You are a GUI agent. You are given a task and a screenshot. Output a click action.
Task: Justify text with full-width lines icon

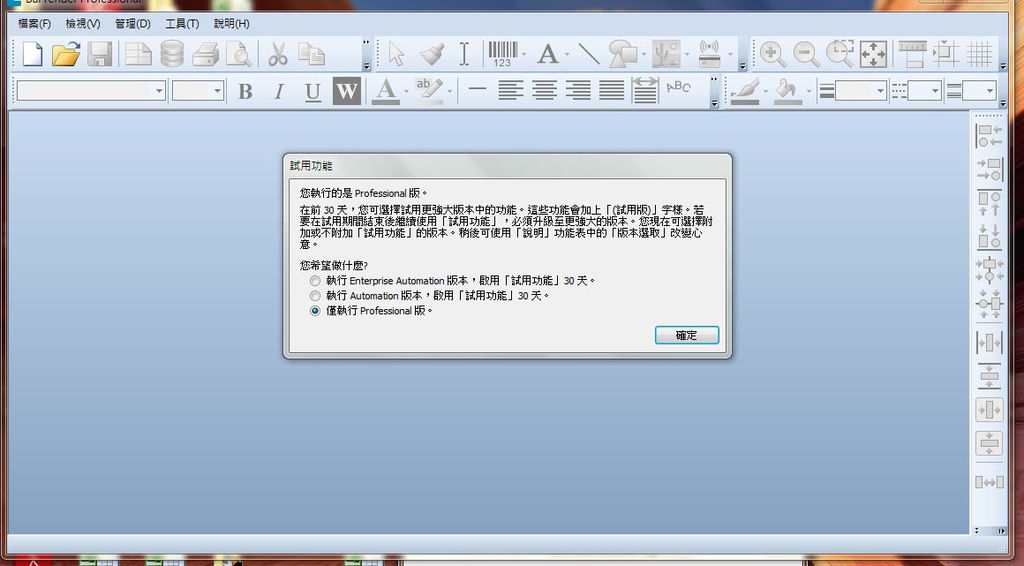(x=612, y=90)
